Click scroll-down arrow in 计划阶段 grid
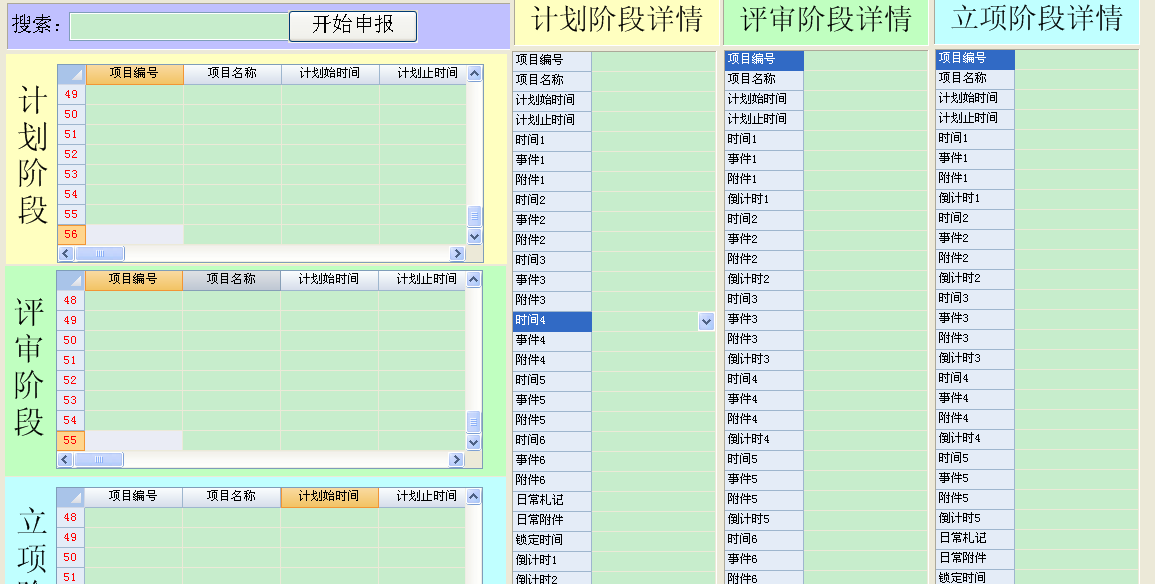 point(474,236)
